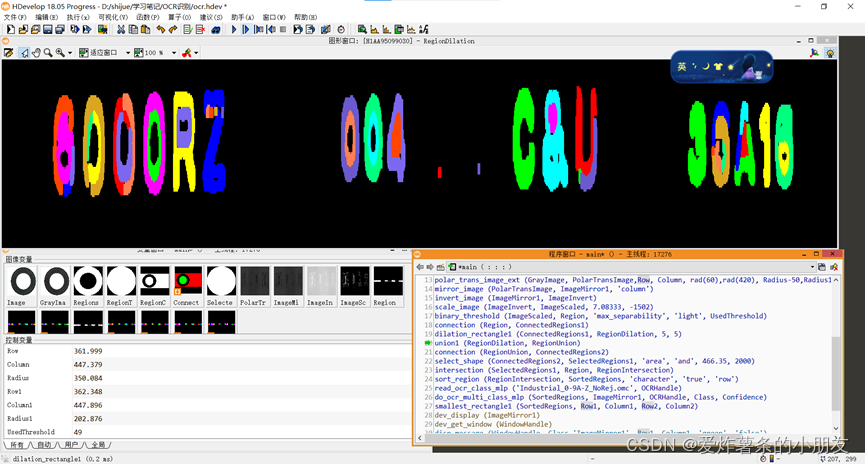Click the Open Program folder icon
The image size is (865, 464).
(x=23, y=29)
